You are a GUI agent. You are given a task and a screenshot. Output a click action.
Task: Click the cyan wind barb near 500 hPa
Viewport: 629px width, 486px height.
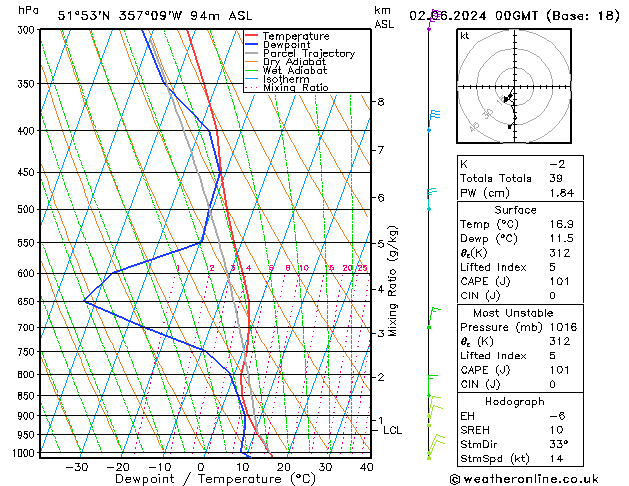[432, 199]
